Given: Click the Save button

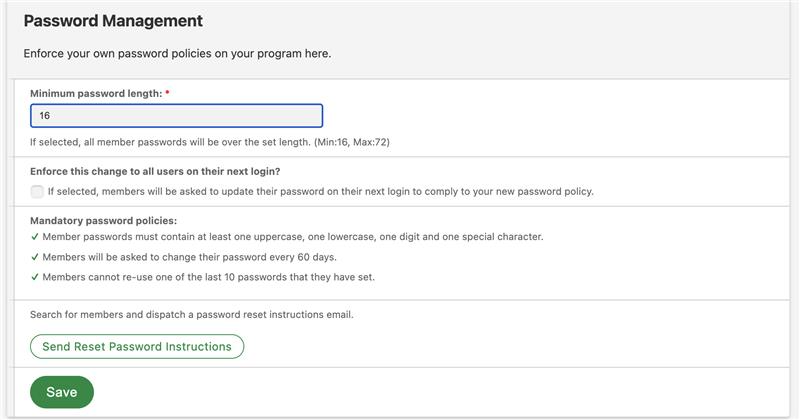Looking at the screenshot, I should tap(62, 392).
